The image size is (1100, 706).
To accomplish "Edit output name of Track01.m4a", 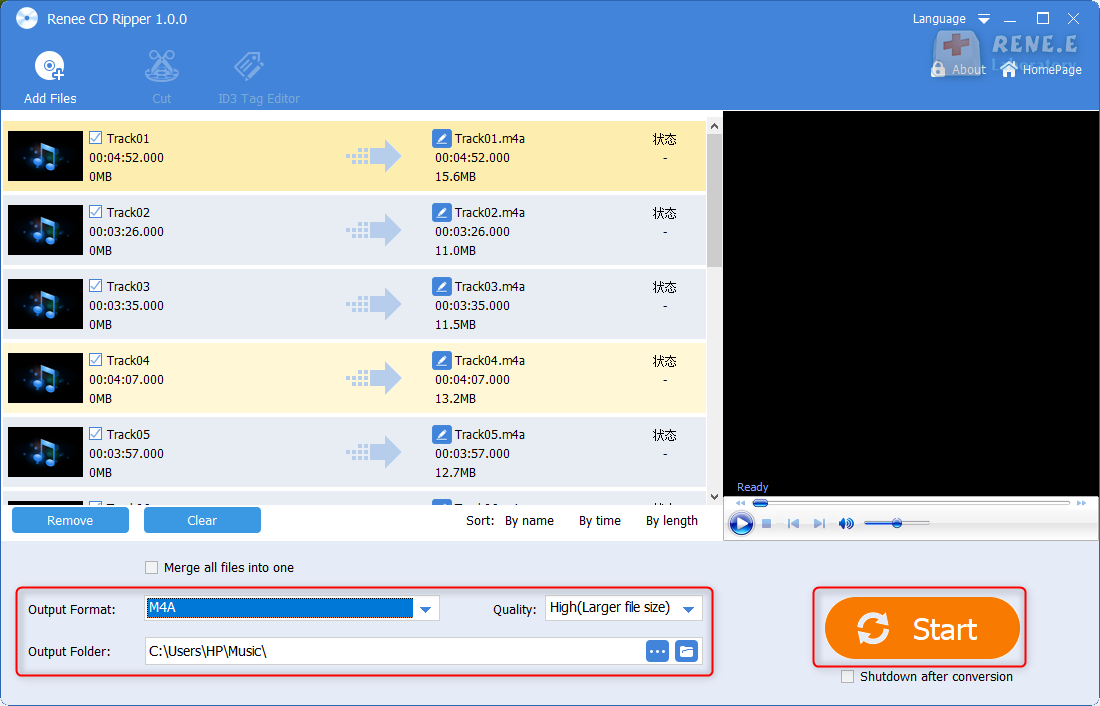I will tap(441, 138).
